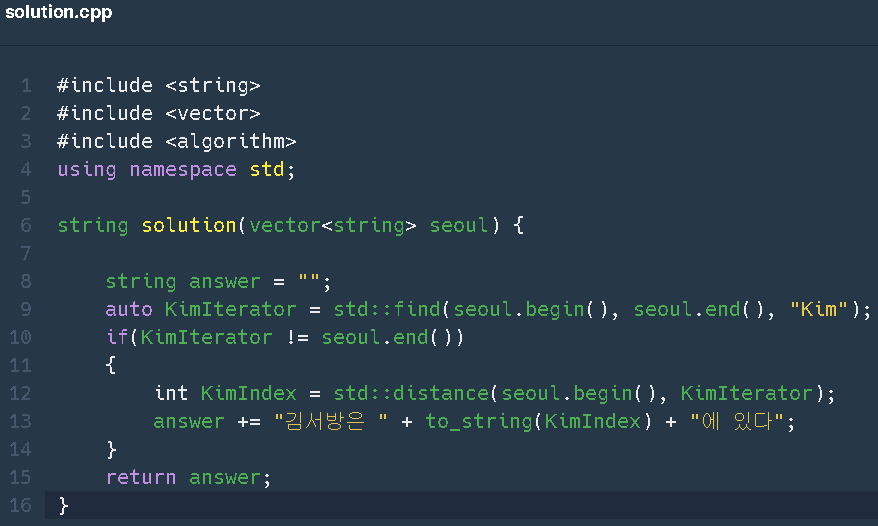Place cursor on '#include <vector>' line

click(158, 113)
